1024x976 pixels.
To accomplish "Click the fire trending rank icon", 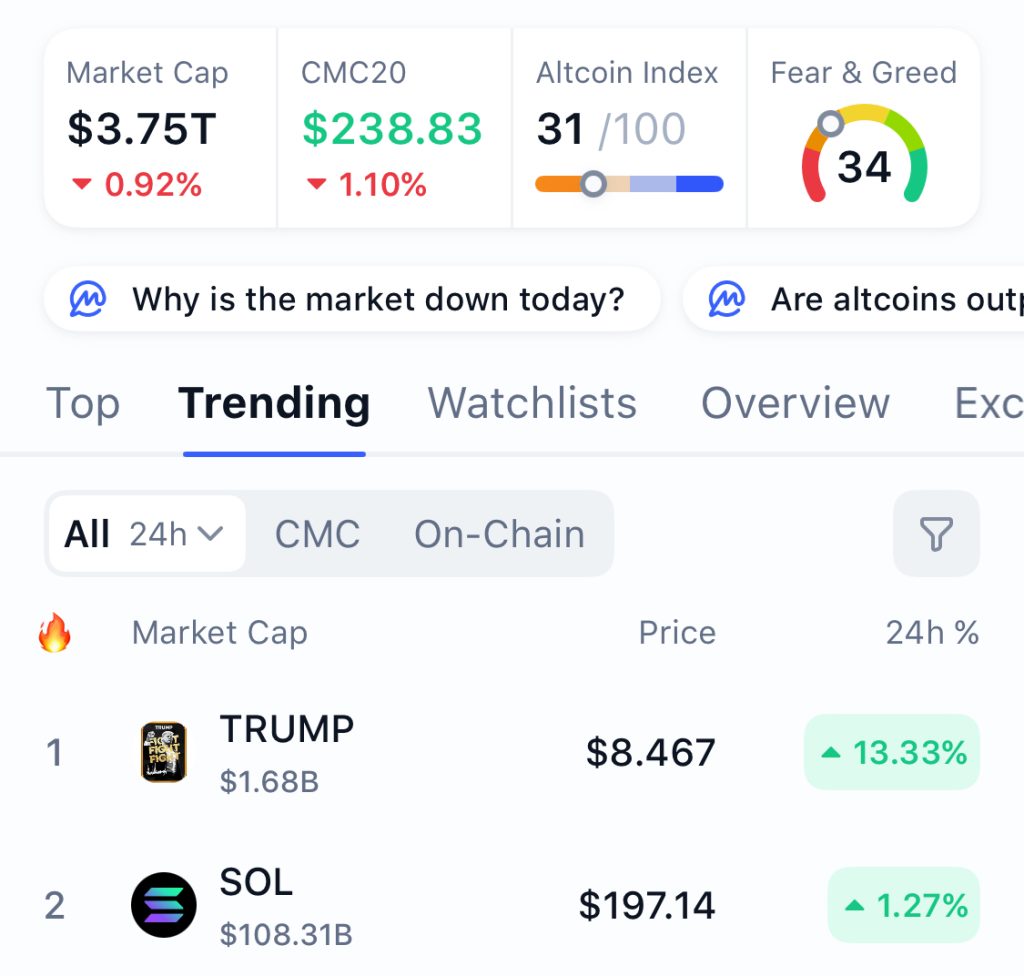I will [x=55, y=633].
